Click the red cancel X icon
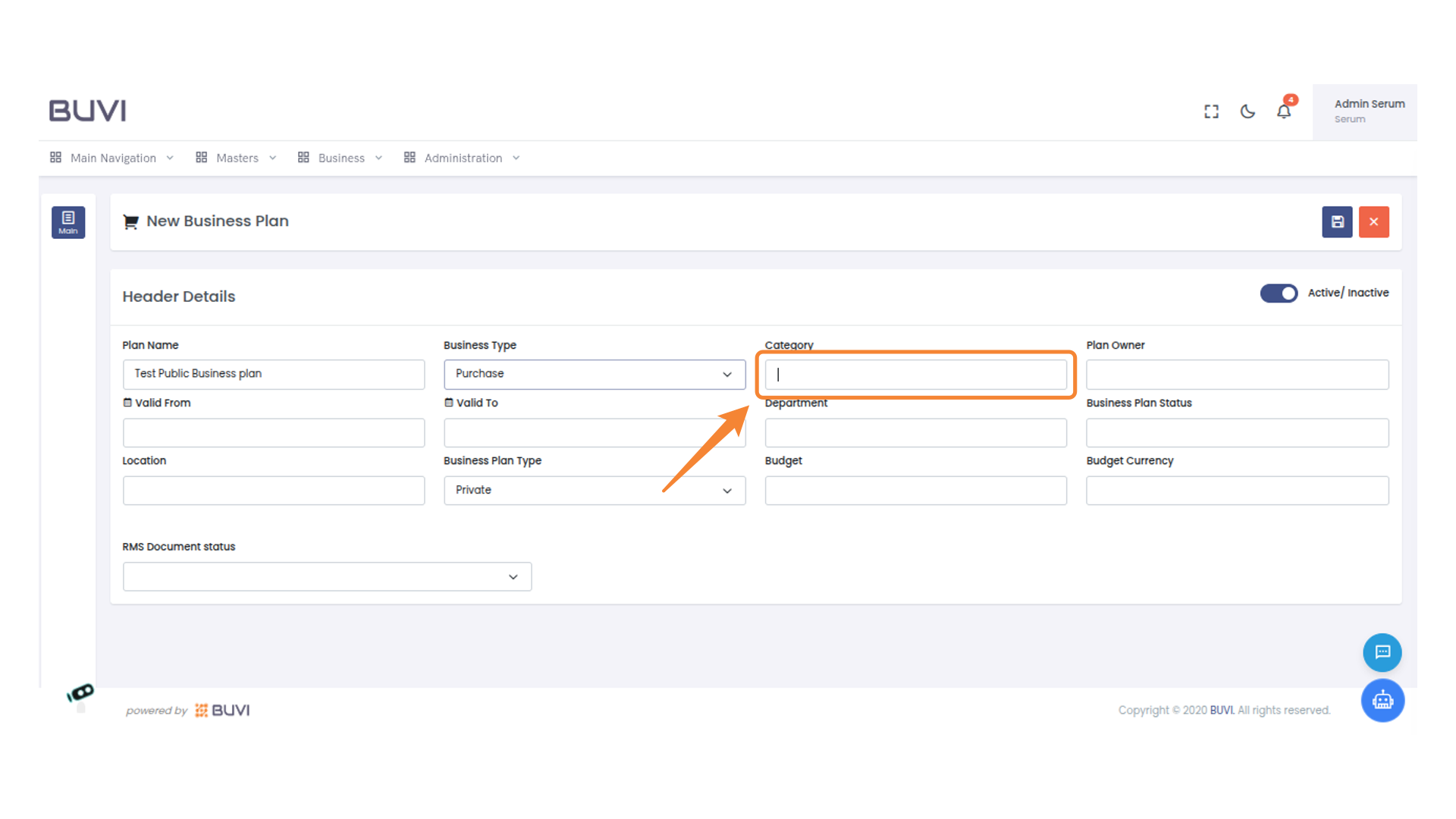The height and width of the screenshot is (819, 1456). 1373,222
